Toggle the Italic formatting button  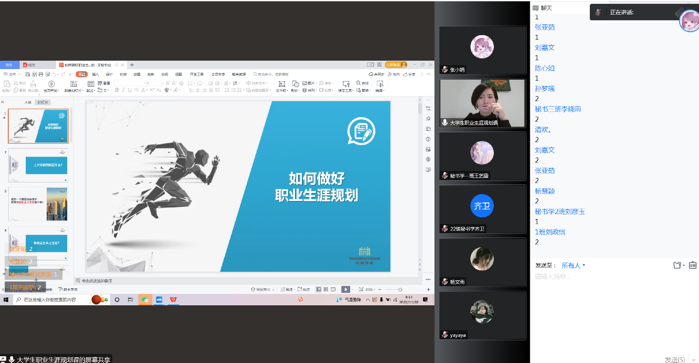123,90
